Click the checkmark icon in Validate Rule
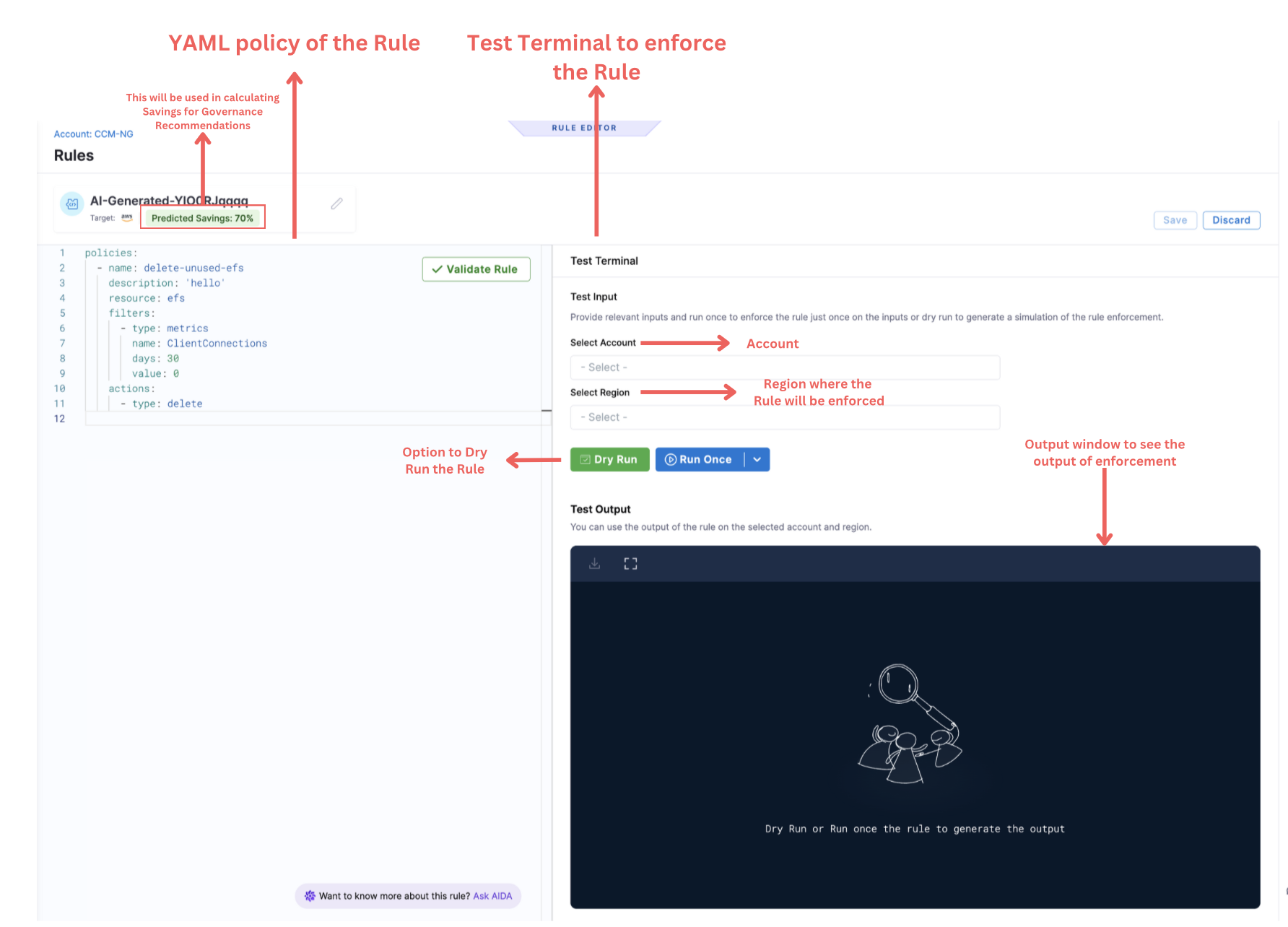This screenshot has width=1288, height=927. pos(437,269)
